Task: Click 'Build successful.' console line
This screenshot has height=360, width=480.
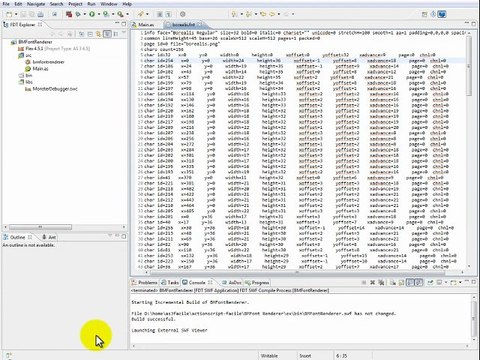Action: pos(153,319)
